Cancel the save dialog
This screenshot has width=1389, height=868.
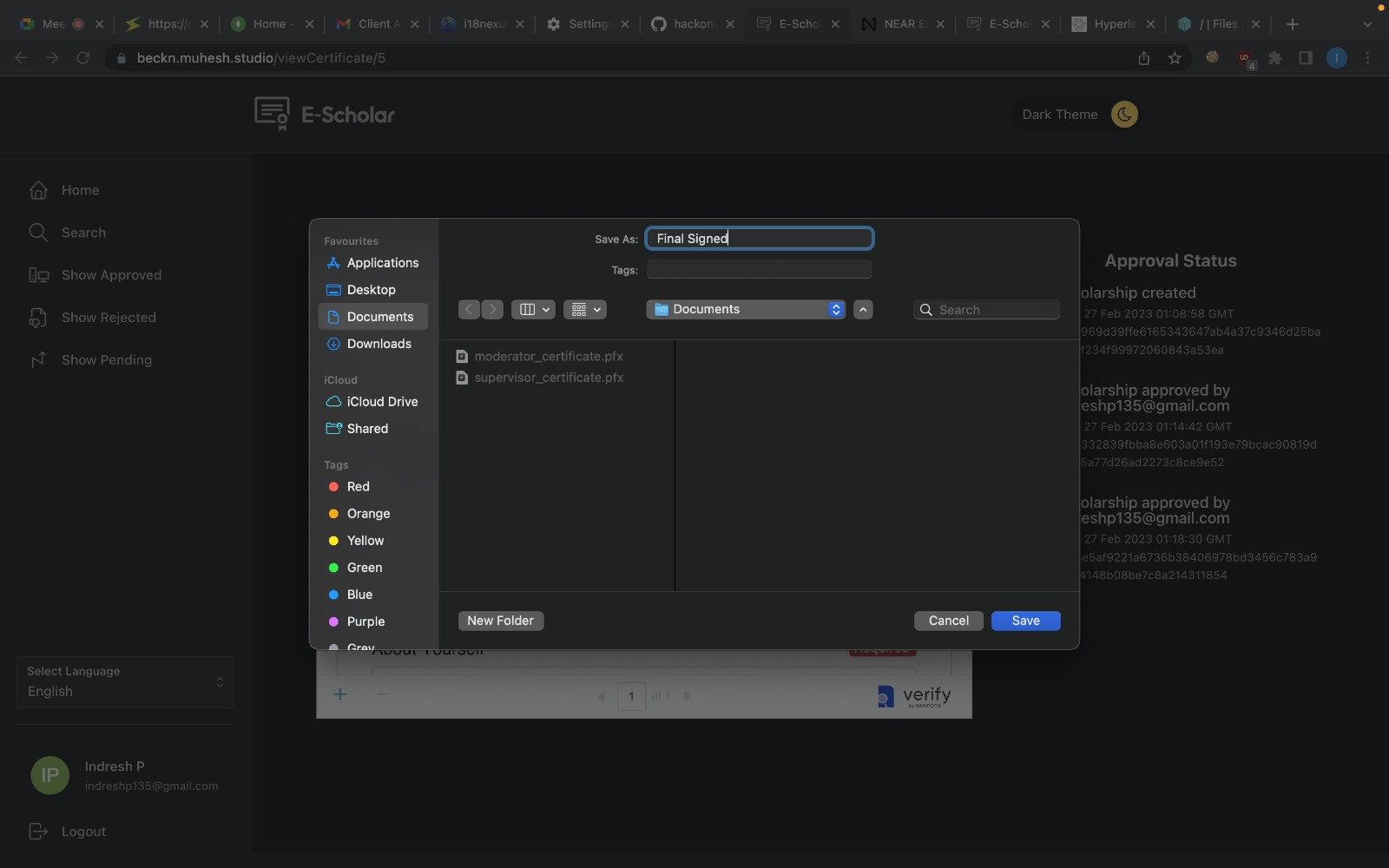tap(948, 621)
